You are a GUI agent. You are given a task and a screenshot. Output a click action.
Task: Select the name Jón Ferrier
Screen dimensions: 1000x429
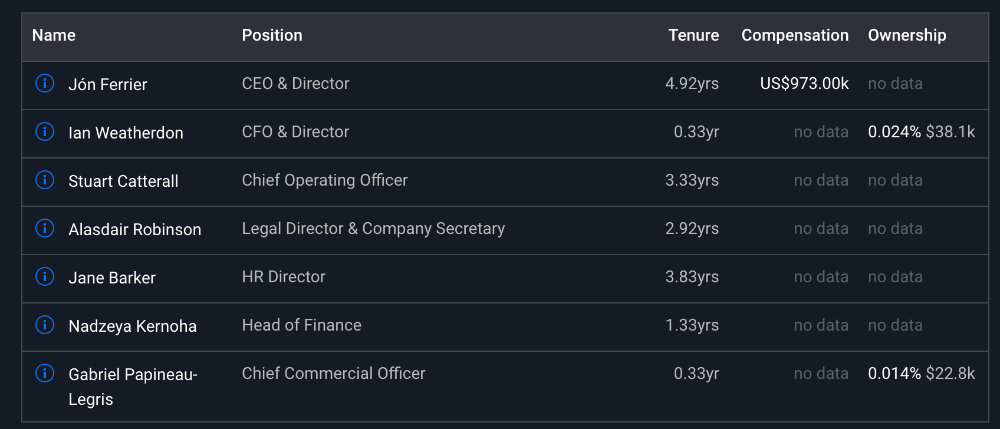tap(108, 85)
